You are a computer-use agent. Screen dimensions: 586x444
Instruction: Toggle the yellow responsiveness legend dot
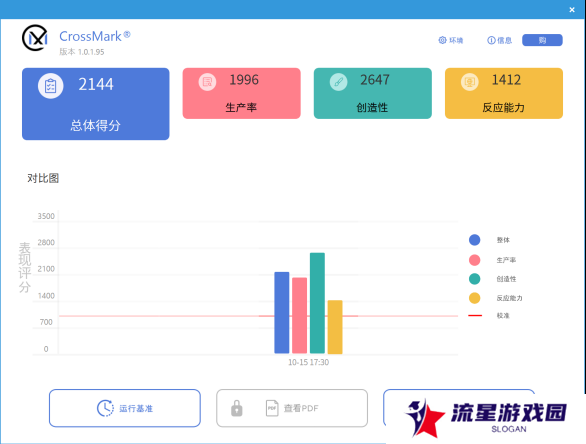475,298
